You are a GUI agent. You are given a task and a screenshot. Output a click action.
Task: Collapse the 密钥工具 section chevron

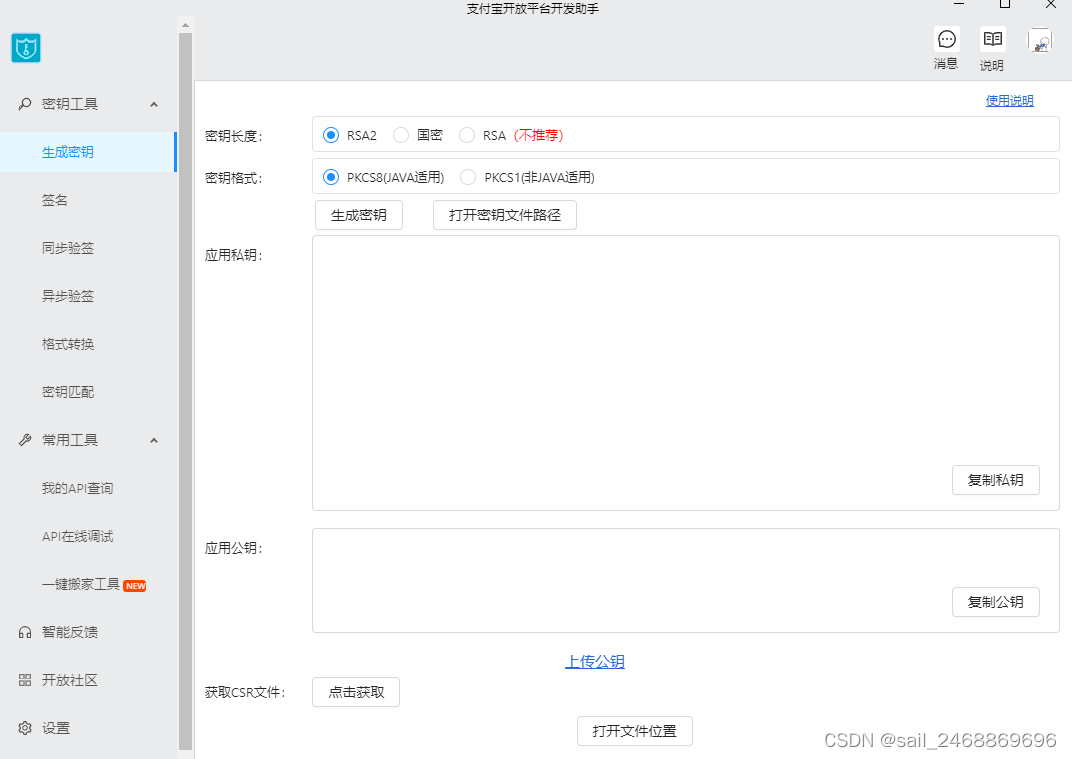point(154,105)
